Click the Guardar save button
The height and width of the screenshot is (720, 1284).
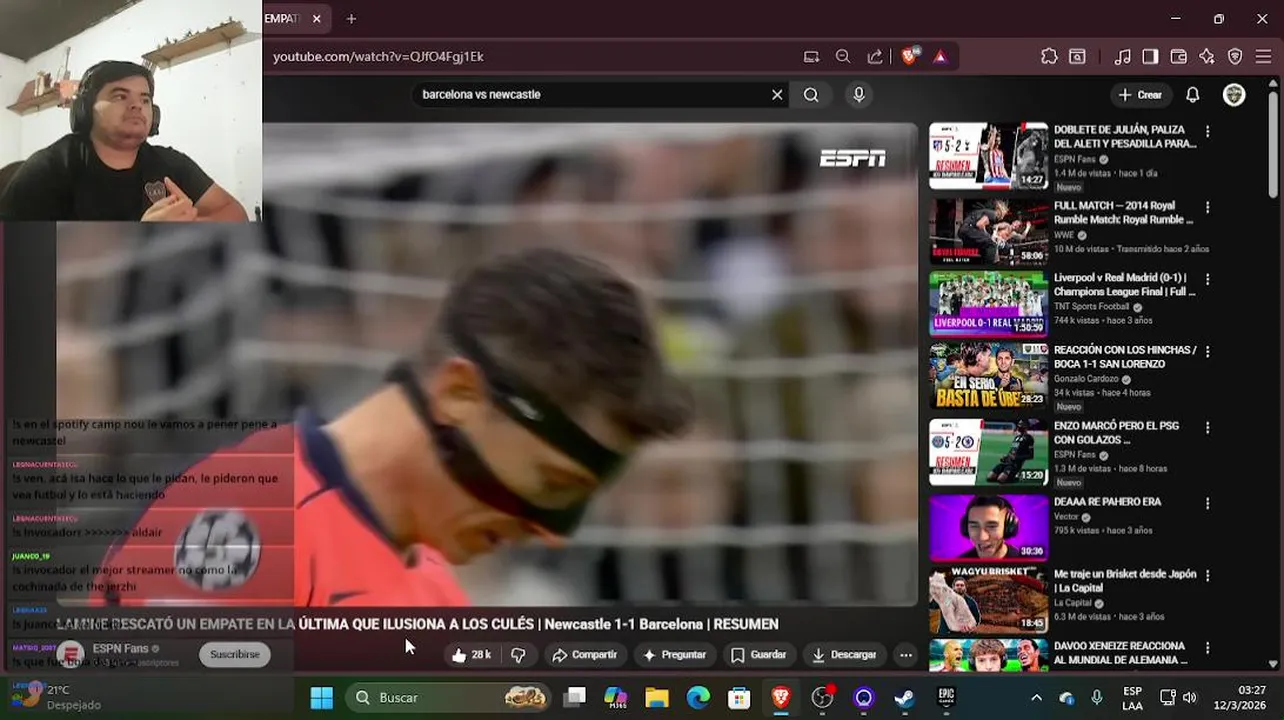click(x=758, y=655)
